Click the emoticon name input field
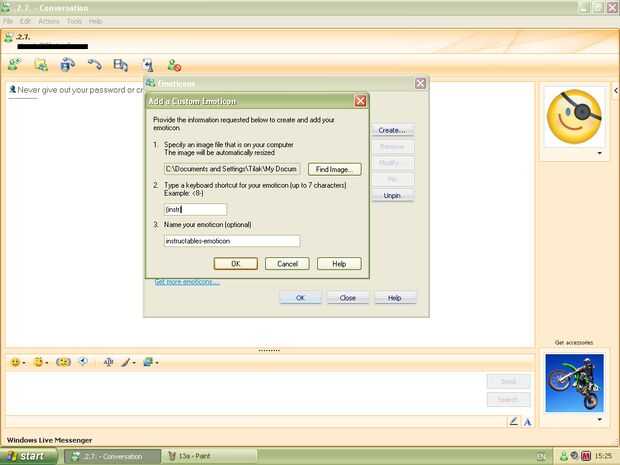 click(x=232, y=241)
